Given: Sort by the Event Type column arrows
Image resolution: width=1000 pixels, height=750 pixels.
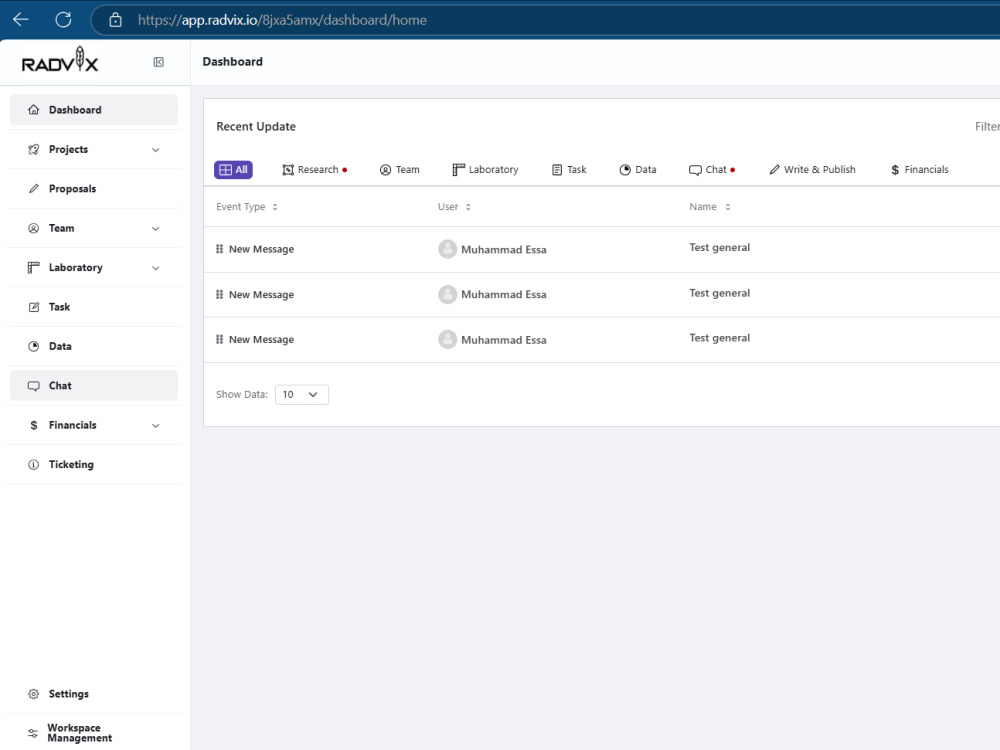Looking at the screenshot, I should 275,207.
